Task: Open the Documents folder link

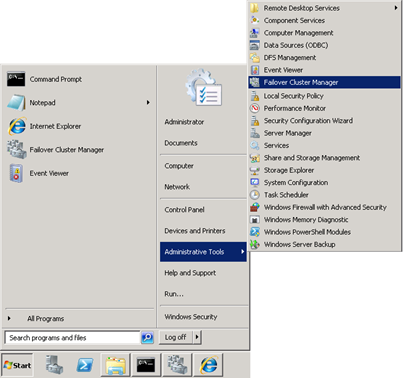Action: point(181,143)
